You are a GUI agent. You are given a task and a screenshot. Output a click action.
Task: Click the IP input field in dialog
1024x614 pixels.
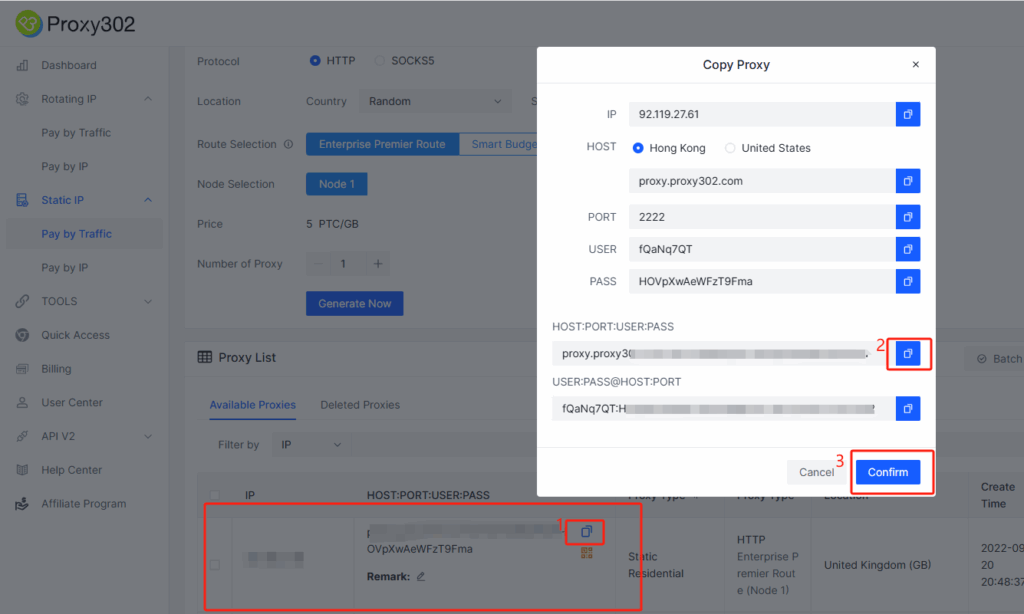762,114
